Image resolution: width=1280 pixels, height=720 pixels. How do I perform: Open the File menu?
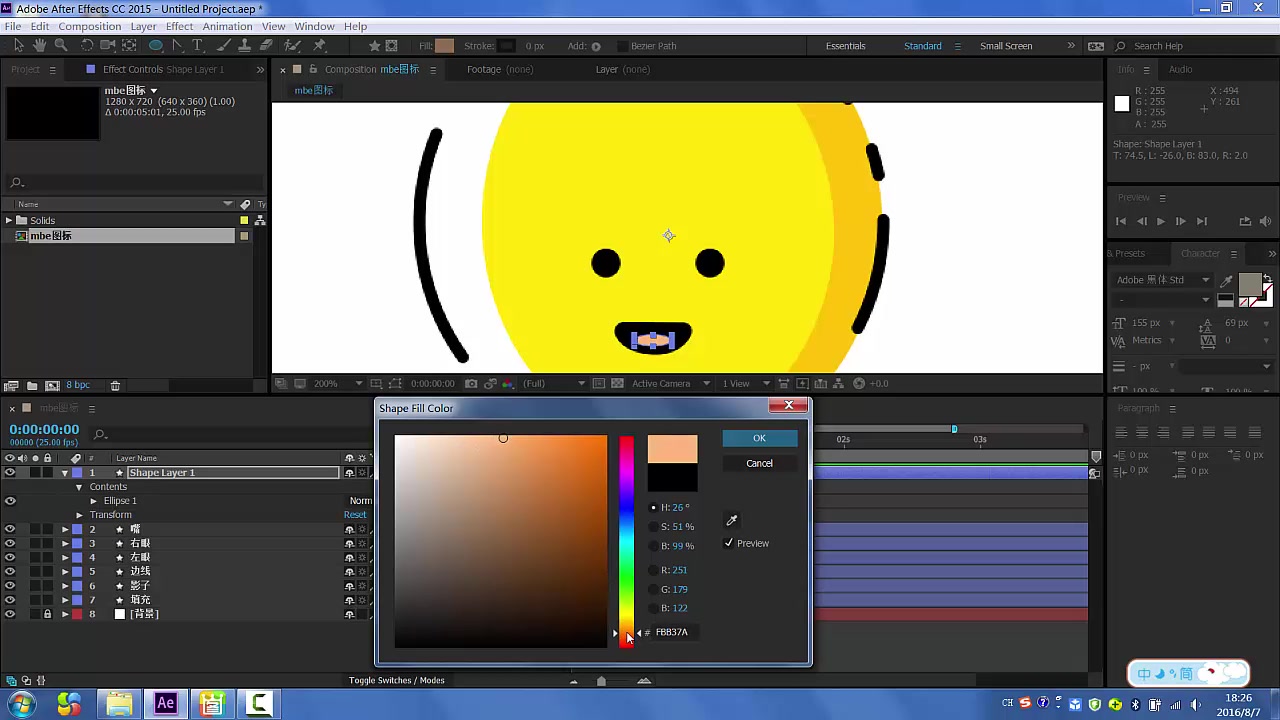coord(13,26)
